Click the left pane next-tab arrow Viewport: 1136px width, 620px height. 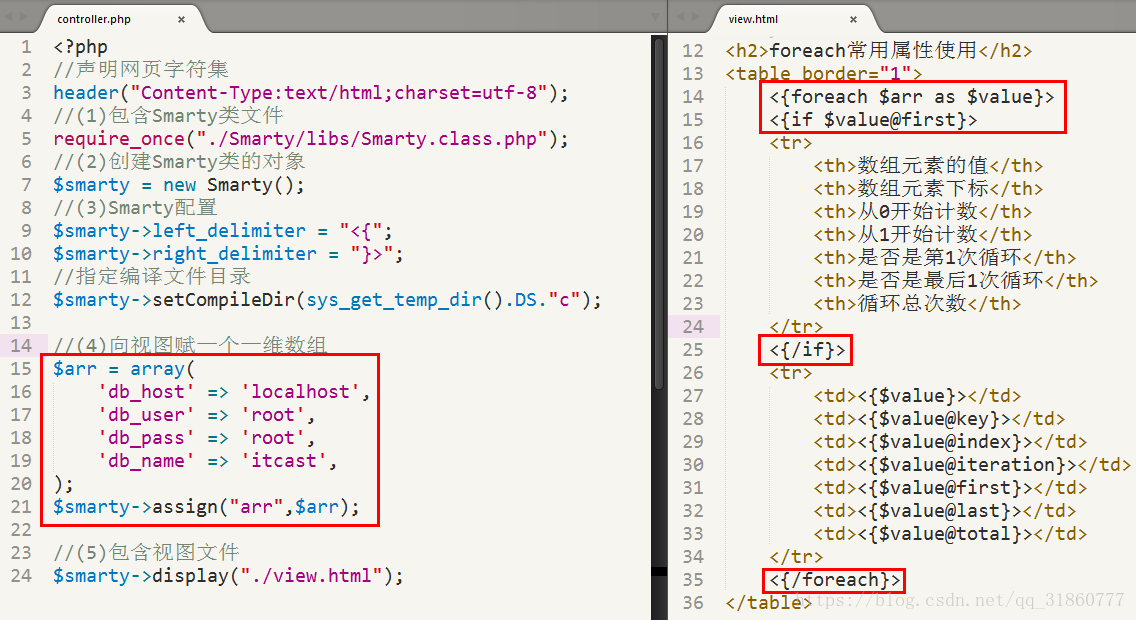click(x=24, y=16)
